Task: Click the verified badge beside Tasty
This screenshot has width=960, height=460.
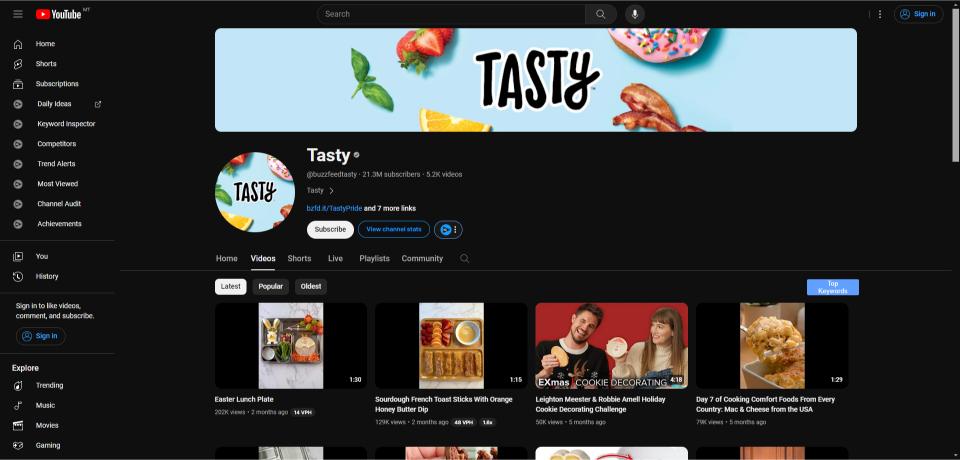Action: point(356,156)
